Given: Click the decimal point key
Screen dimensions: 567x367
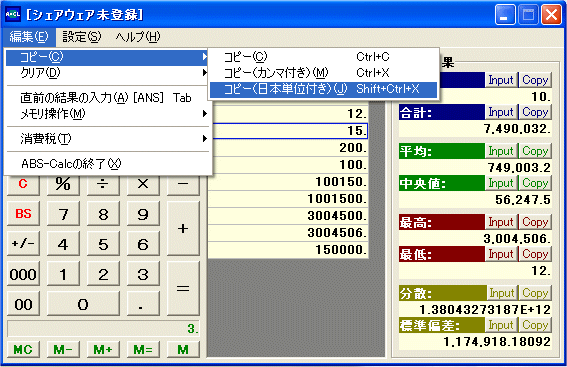Looking at the screenshot, I should (x=143, y=304).
